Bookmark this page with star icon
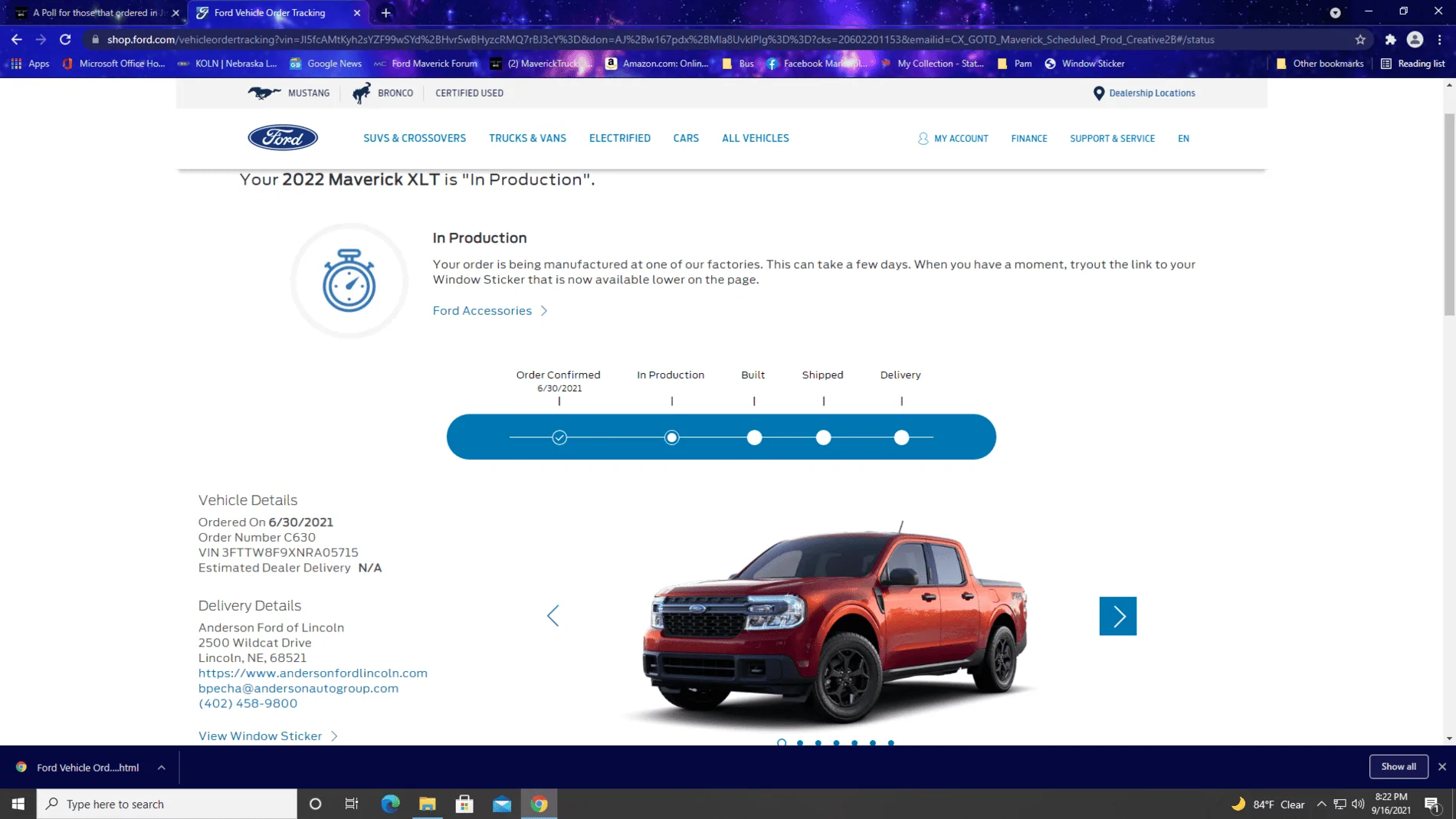Image resolution: width=1456 pixels, height=819 pixels. pos(1360,39)
